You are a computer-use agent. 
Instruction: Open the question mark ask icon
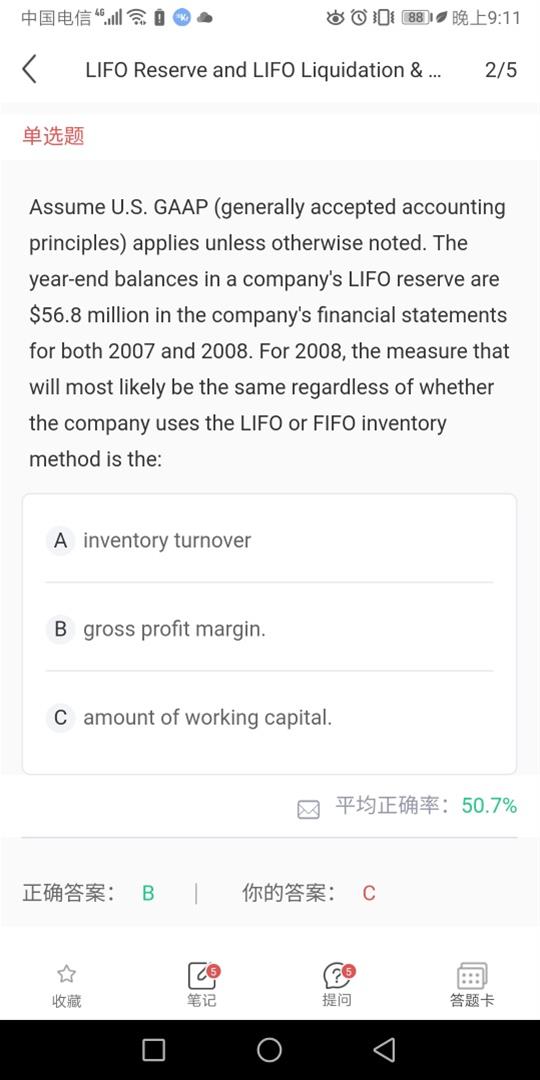[x=338, y=975]
